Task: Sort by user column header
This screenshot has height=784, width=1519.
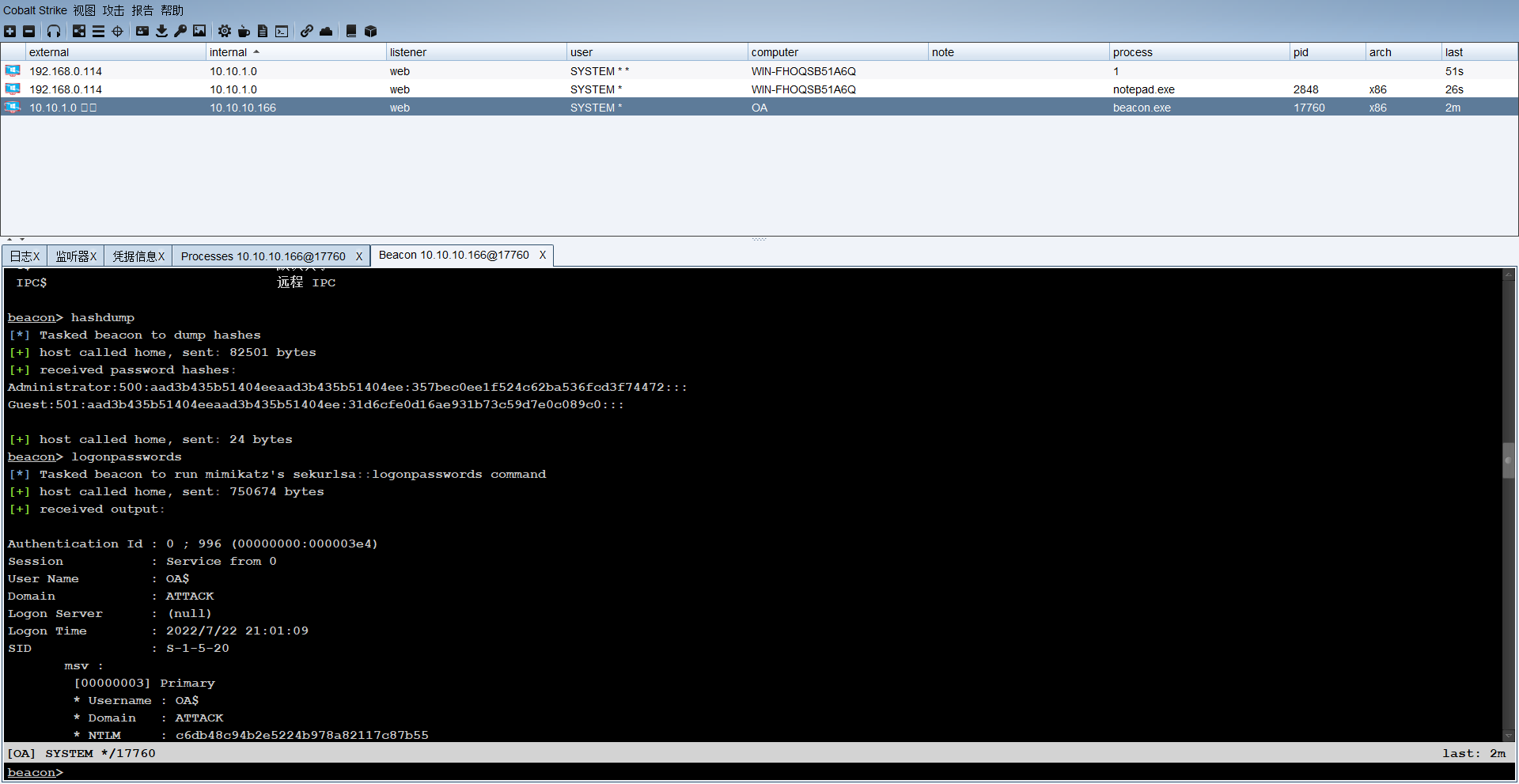Action: pyautogui.click(x=657, y=52)
